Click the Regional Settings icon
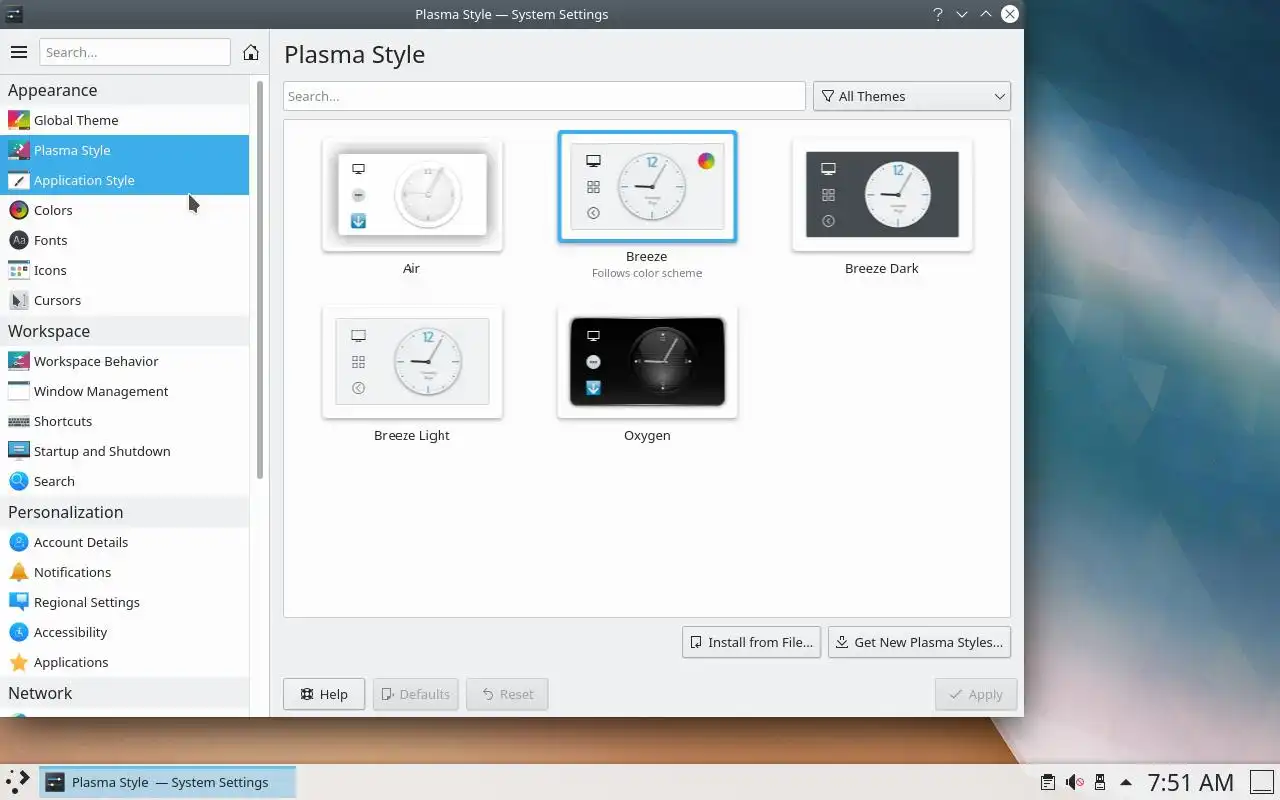The image size is (1280, 800). (x=18, y=602)
